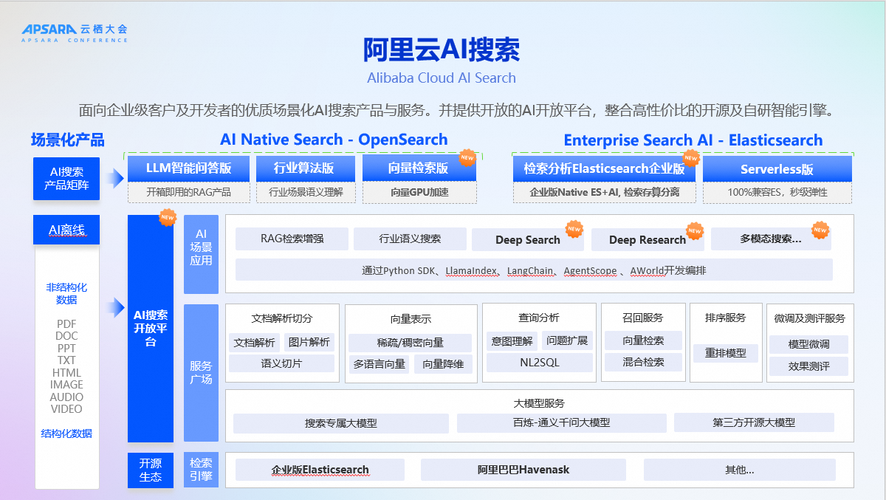Viewport: 886px width, 500px height.
Task: Click the 混合检索 item
Action: click(x=643, y=362)
